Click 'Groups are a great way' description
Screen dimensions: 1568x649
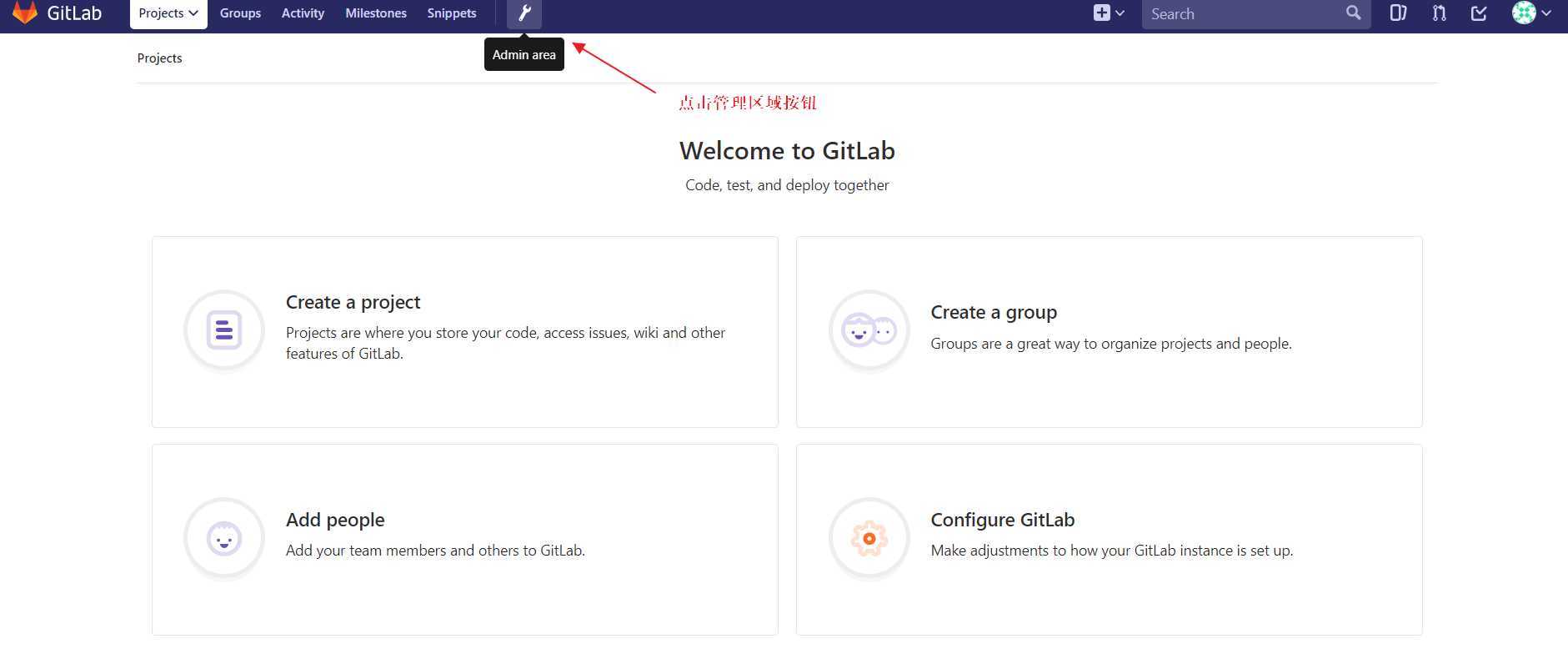pyautogui.click(x=1111, y=344)
